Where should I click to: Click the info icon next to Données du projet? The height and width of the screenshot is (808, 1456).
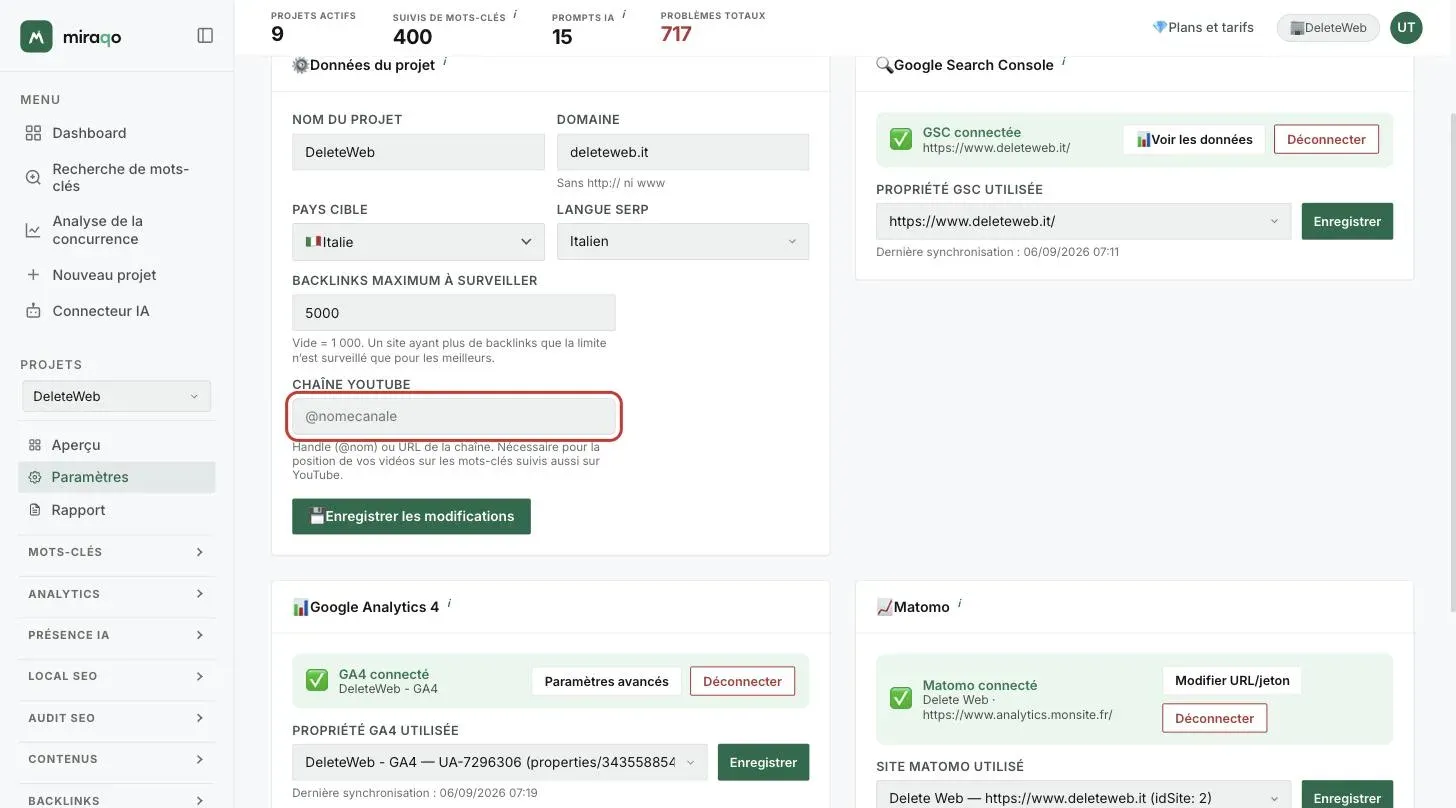(444, 62)
